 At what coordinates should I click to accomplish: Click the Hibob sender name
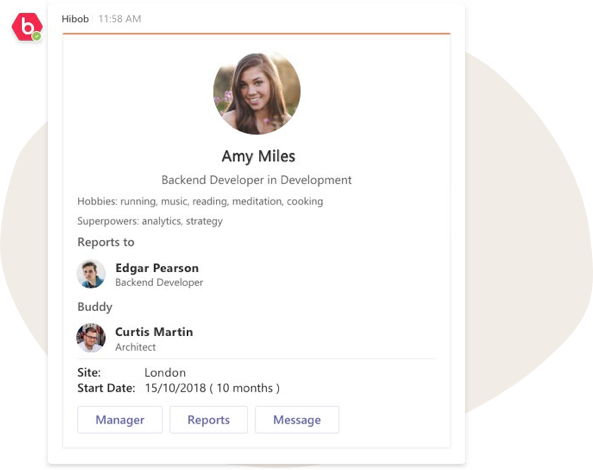click(75, 19)
